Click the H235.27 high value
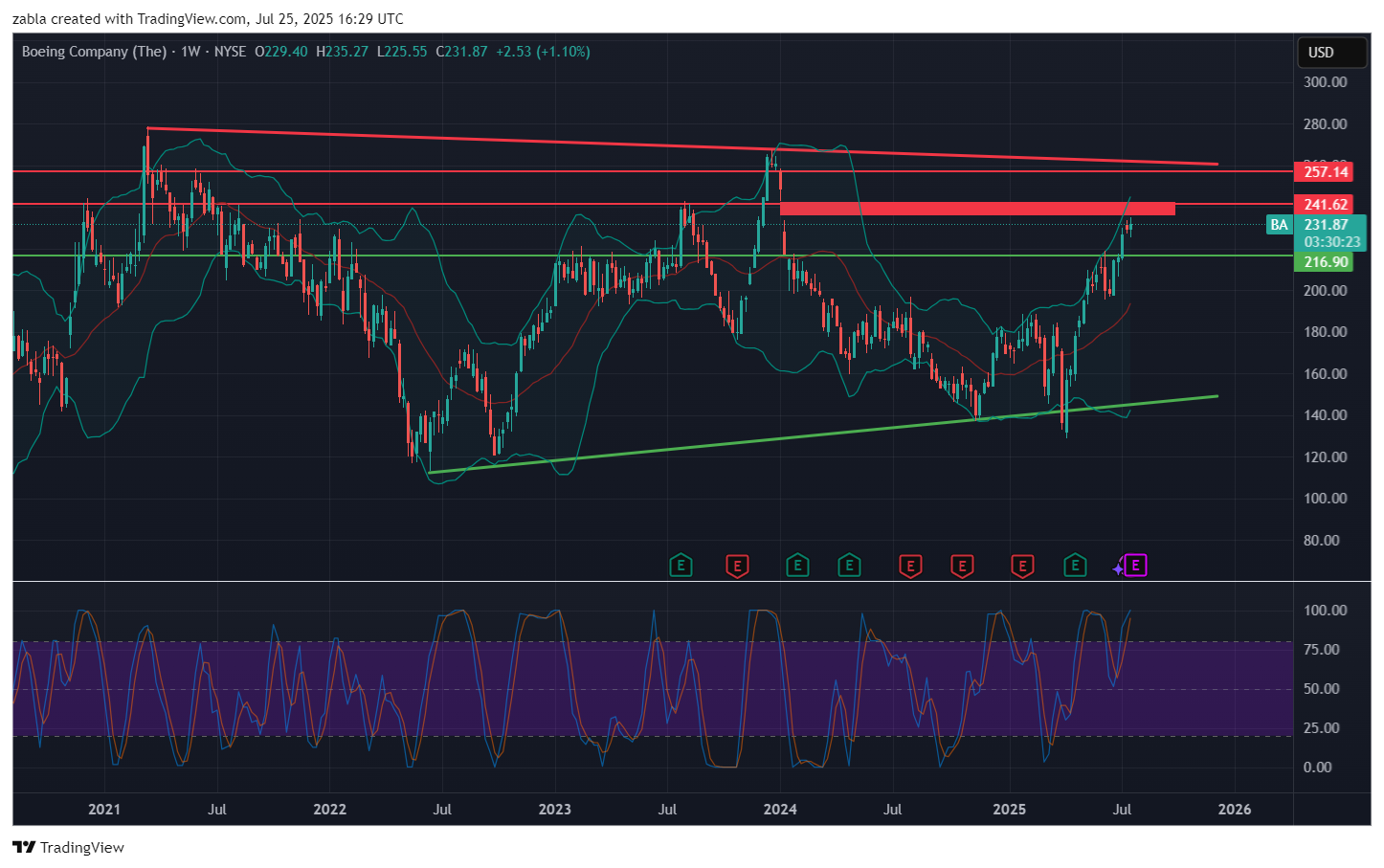This screenshot has height=868, width=1384. point(342,52)
